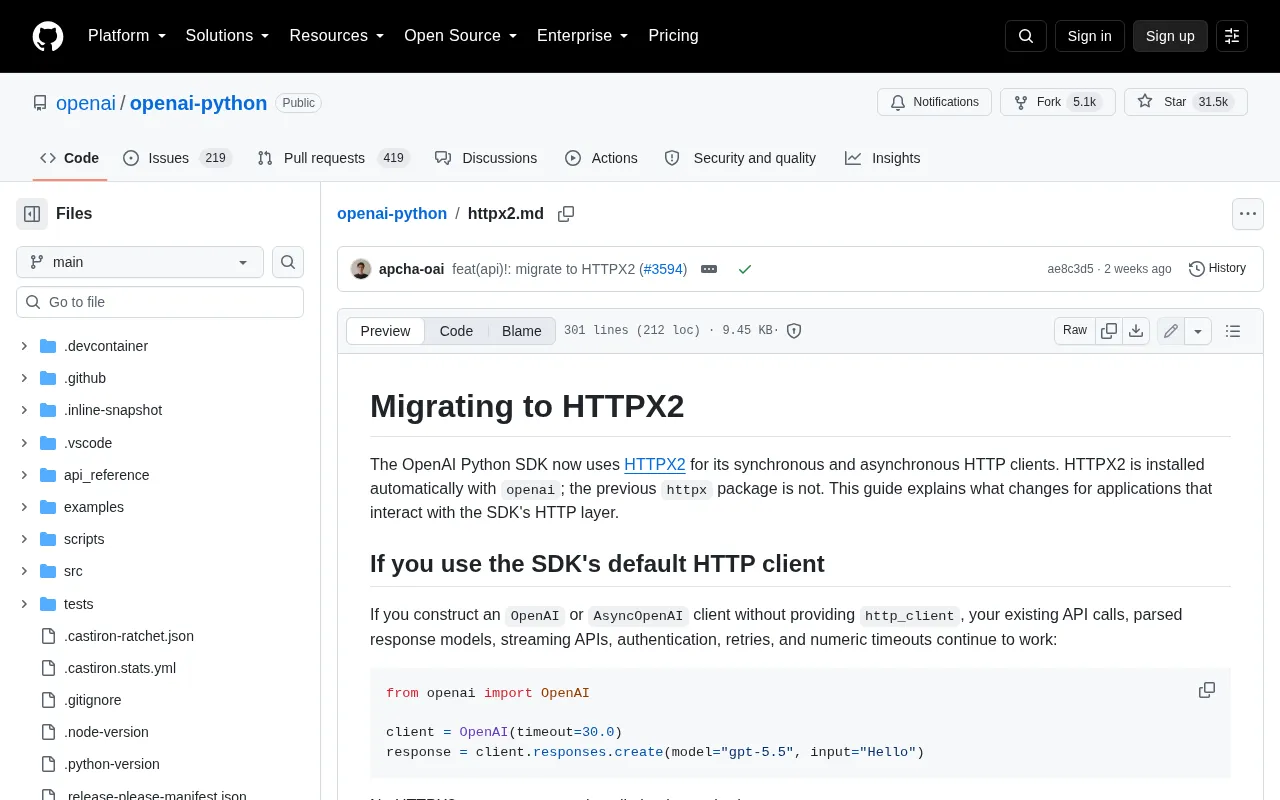Open the more file actions ellipsis menu
Viewport: 1280px width, 800px height.
click(x=1247, y=214)
